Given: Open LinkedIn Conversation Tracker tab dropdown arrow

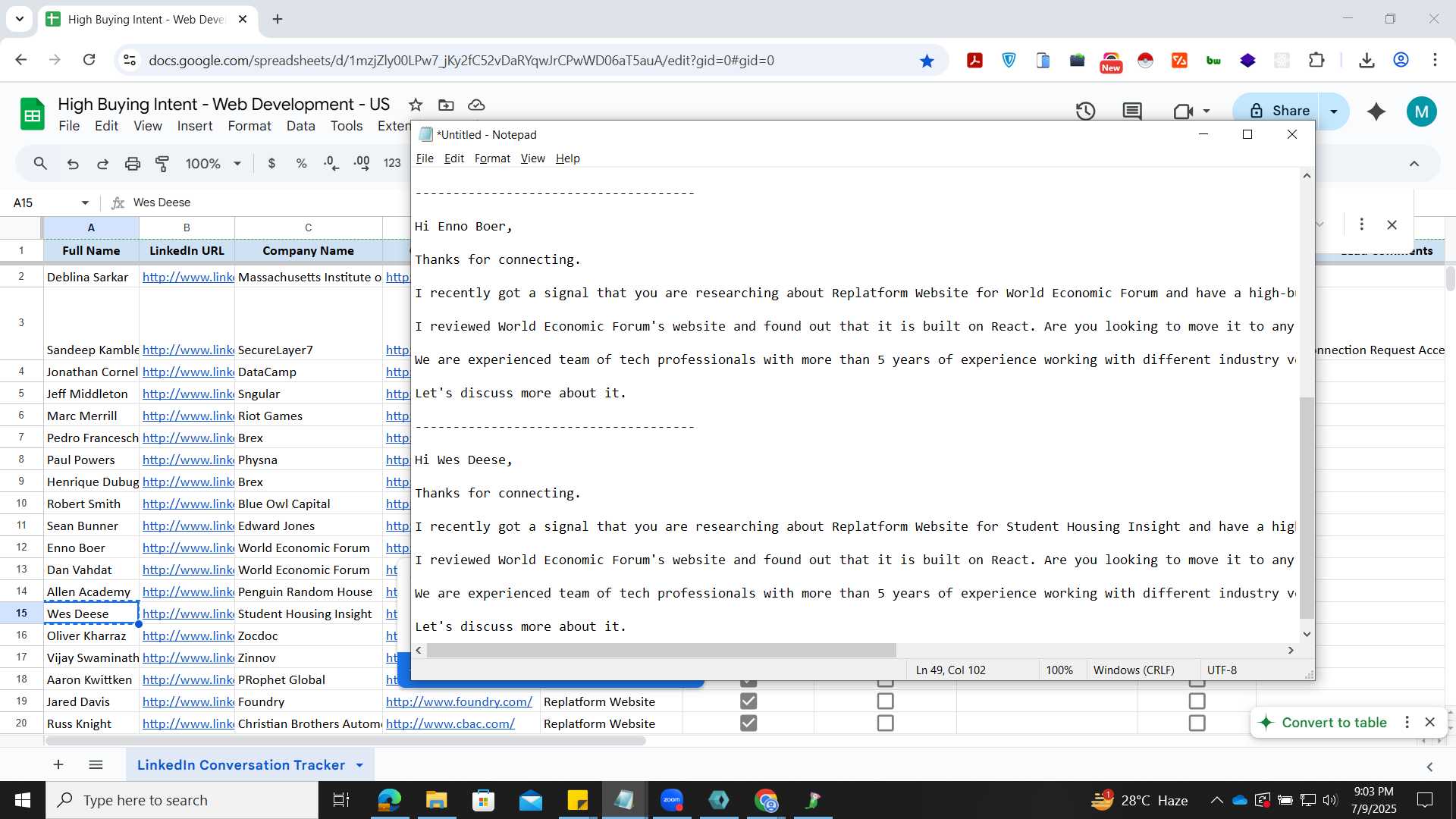Looking at the screenshot, I should pyautogui.click(x=359, y=765).
